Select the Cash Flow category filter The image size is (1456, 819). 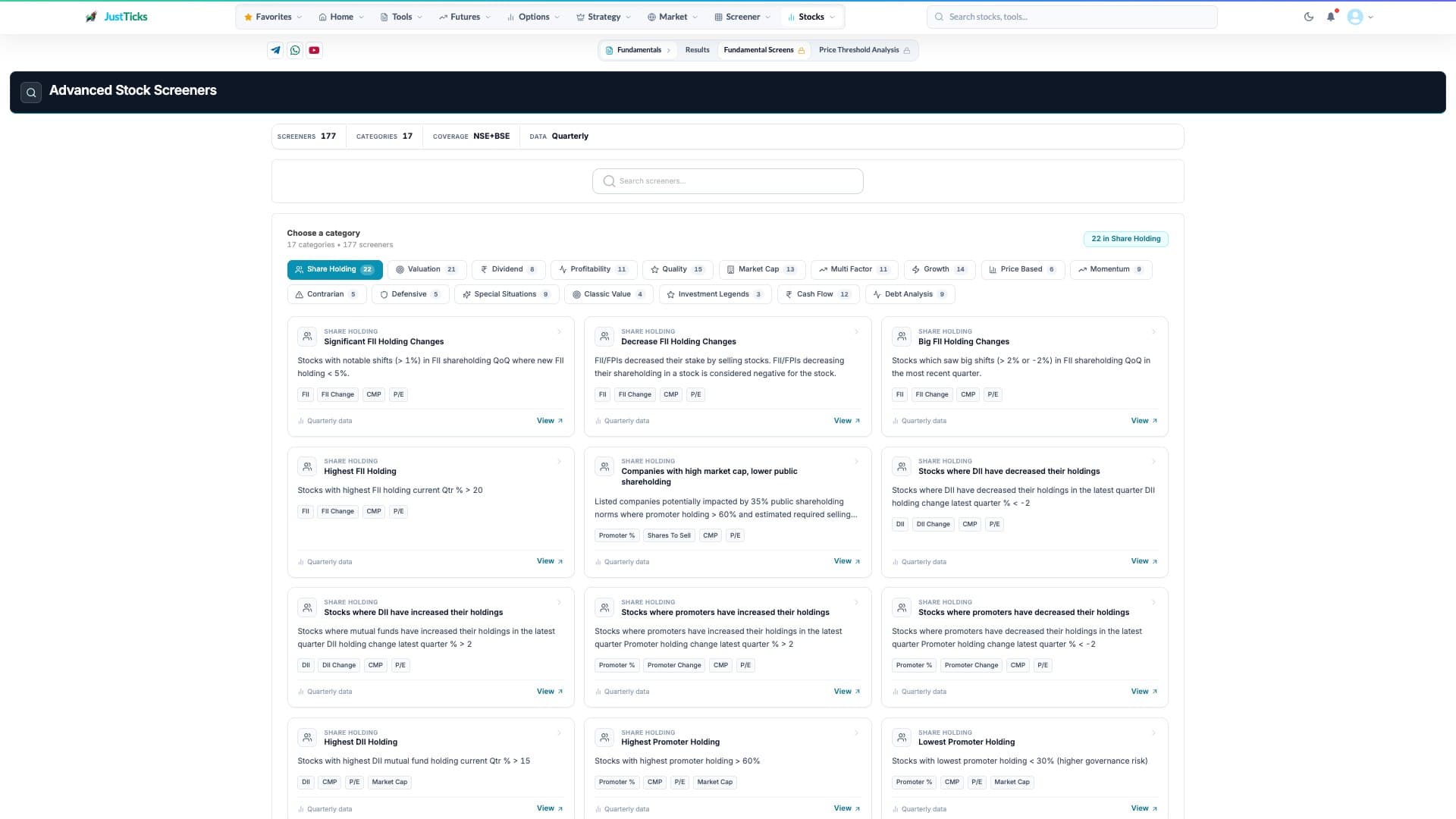click(x=818, y=294)
